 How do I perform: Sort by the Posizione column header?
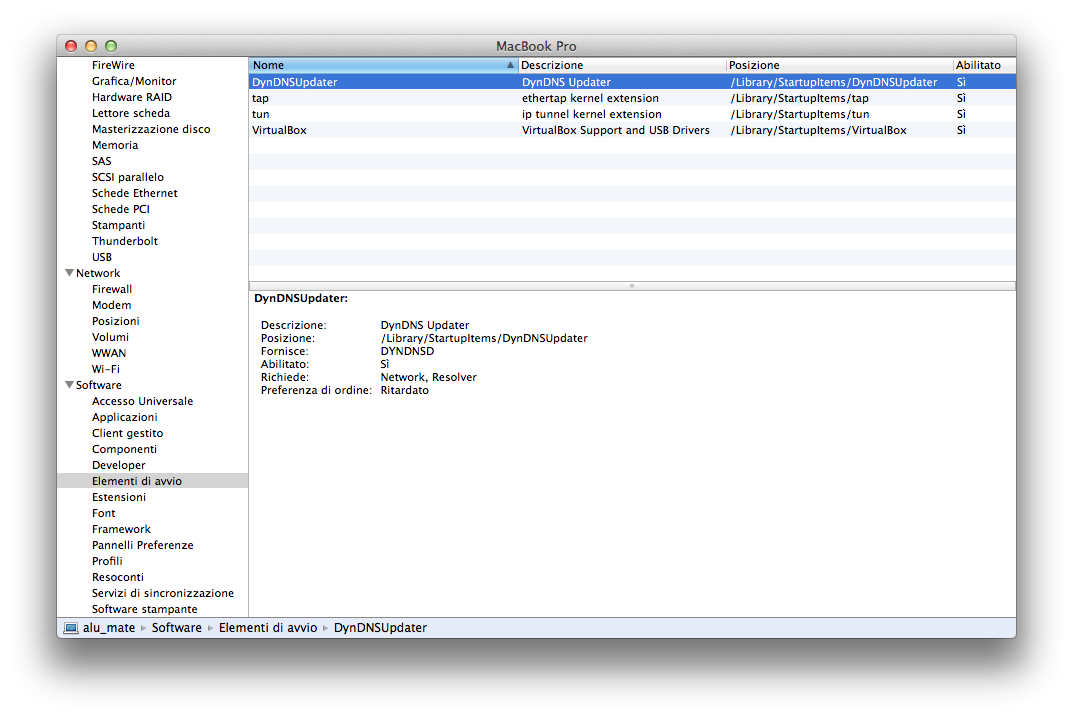pos(840,65)
